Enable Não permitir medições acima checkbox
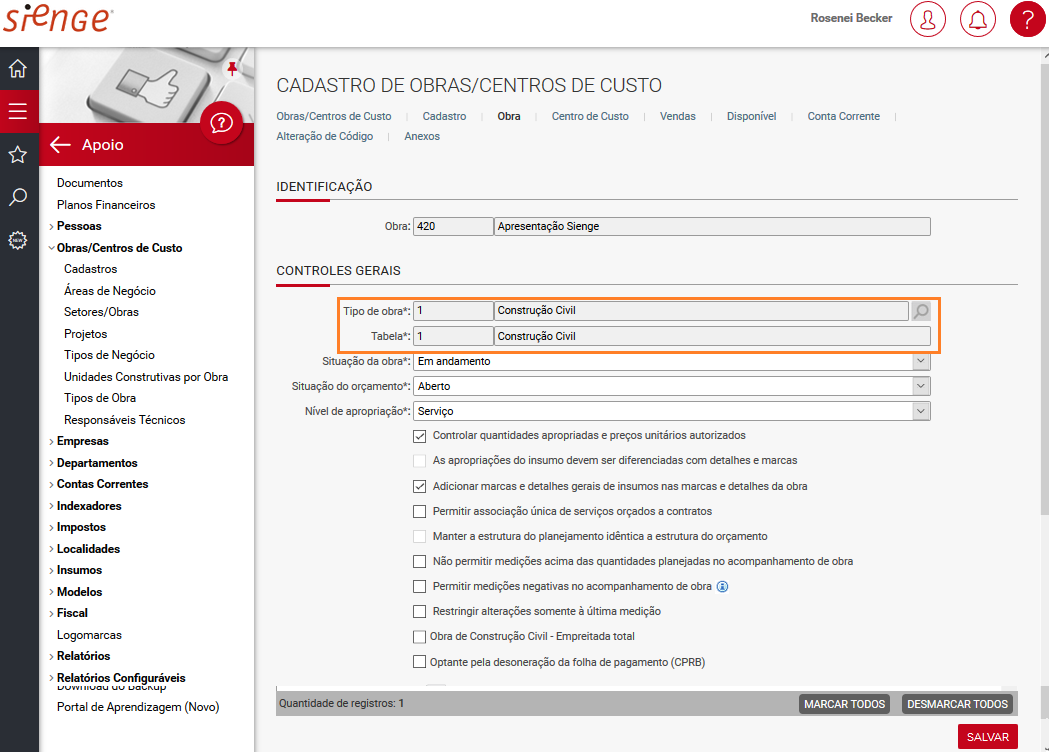 click(x=419, y=562)
